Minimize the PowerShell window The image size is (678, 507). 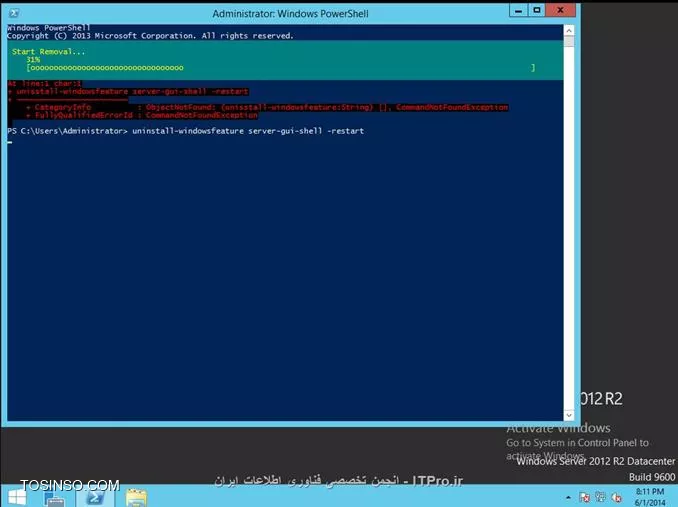click(x=518, y=10)
